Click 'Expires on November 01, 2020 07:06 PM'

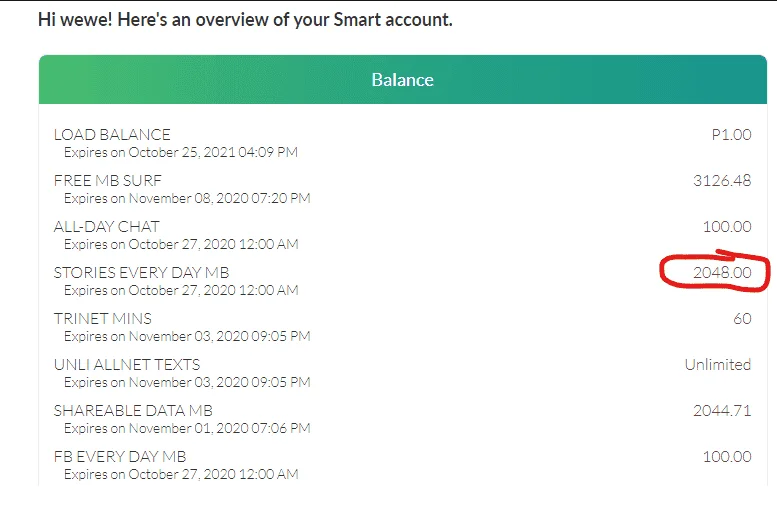187,428
